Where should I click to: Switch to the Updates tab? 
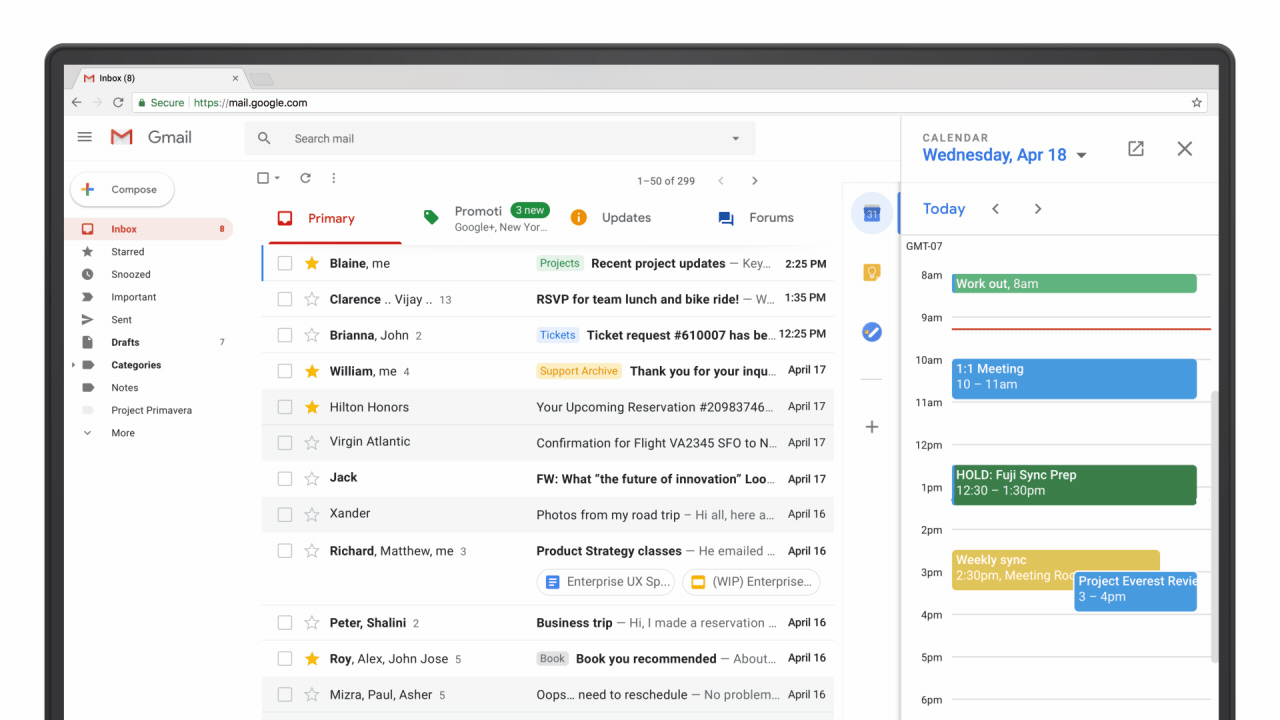click(611, 218)
